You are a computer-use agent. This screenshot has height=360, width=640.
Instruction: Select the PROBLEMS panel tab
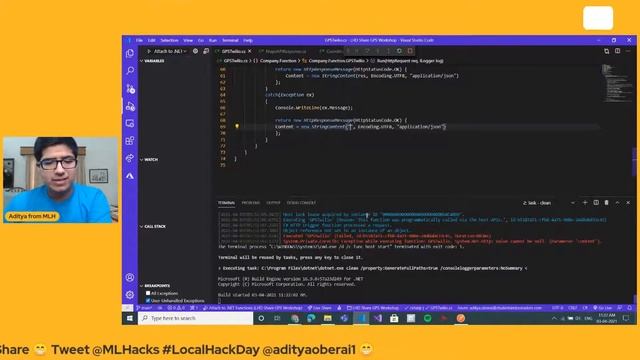pos(251,203)
